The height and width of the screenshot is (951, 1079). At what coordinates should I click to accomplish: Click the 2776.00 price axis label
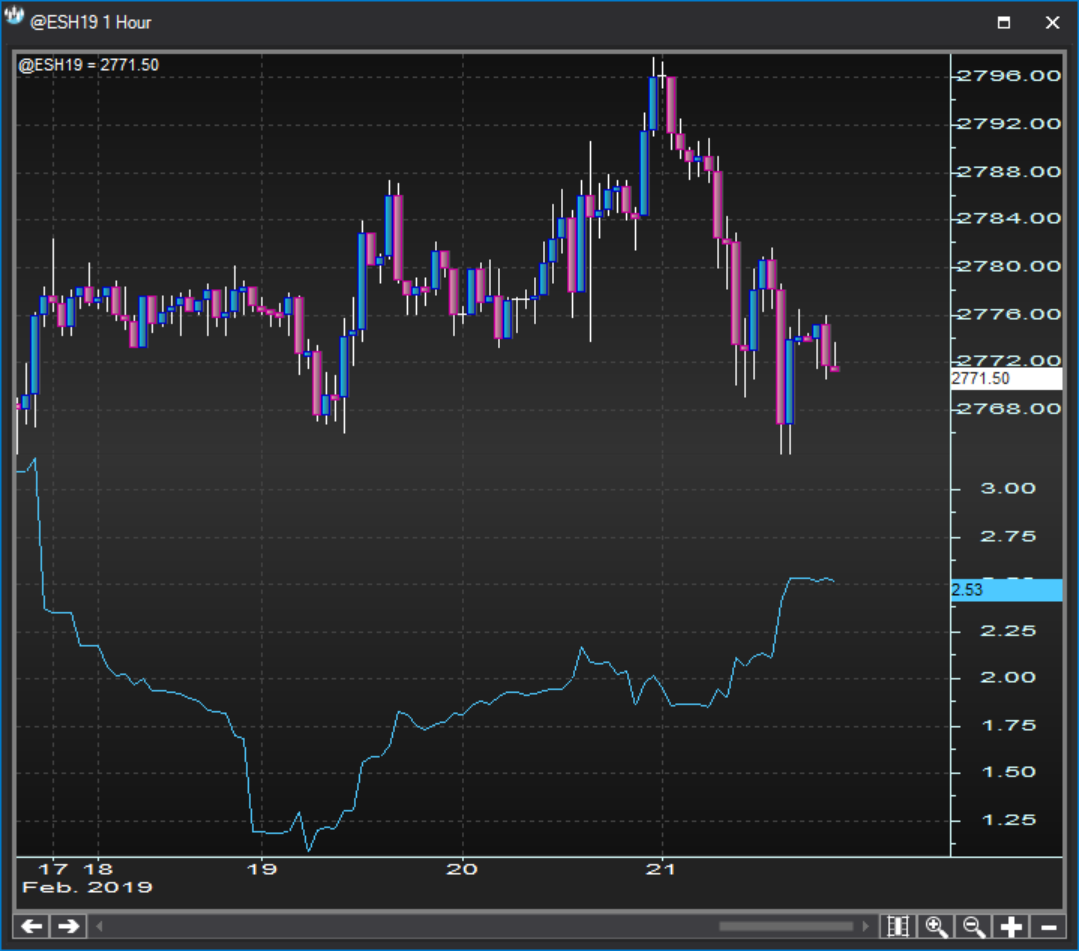pos(1009,314)
